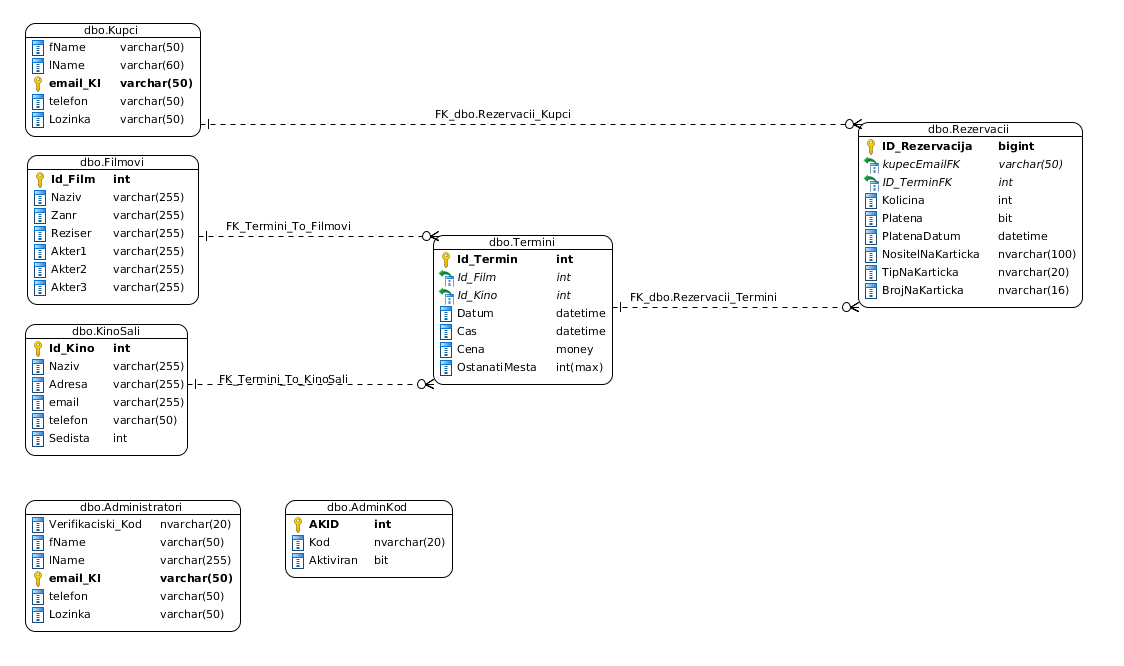Image resolution: width=1124 pixels, height=666 pixels.
Task: Click the key icon next to ID_Rezervacija
Action: click(871, 147)
